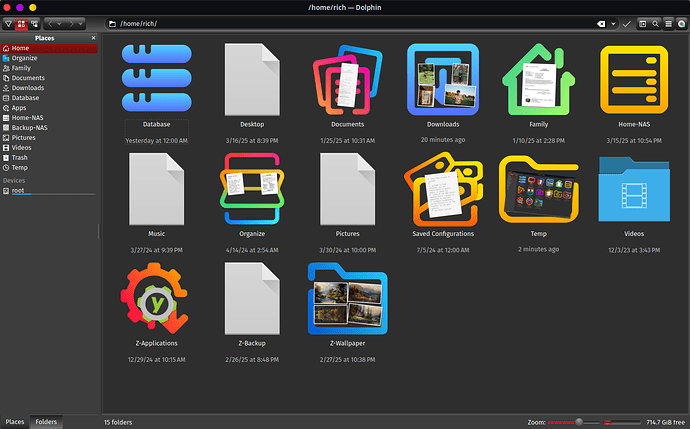Click the /home/rich/ location path field

click(x=352, y=24)
